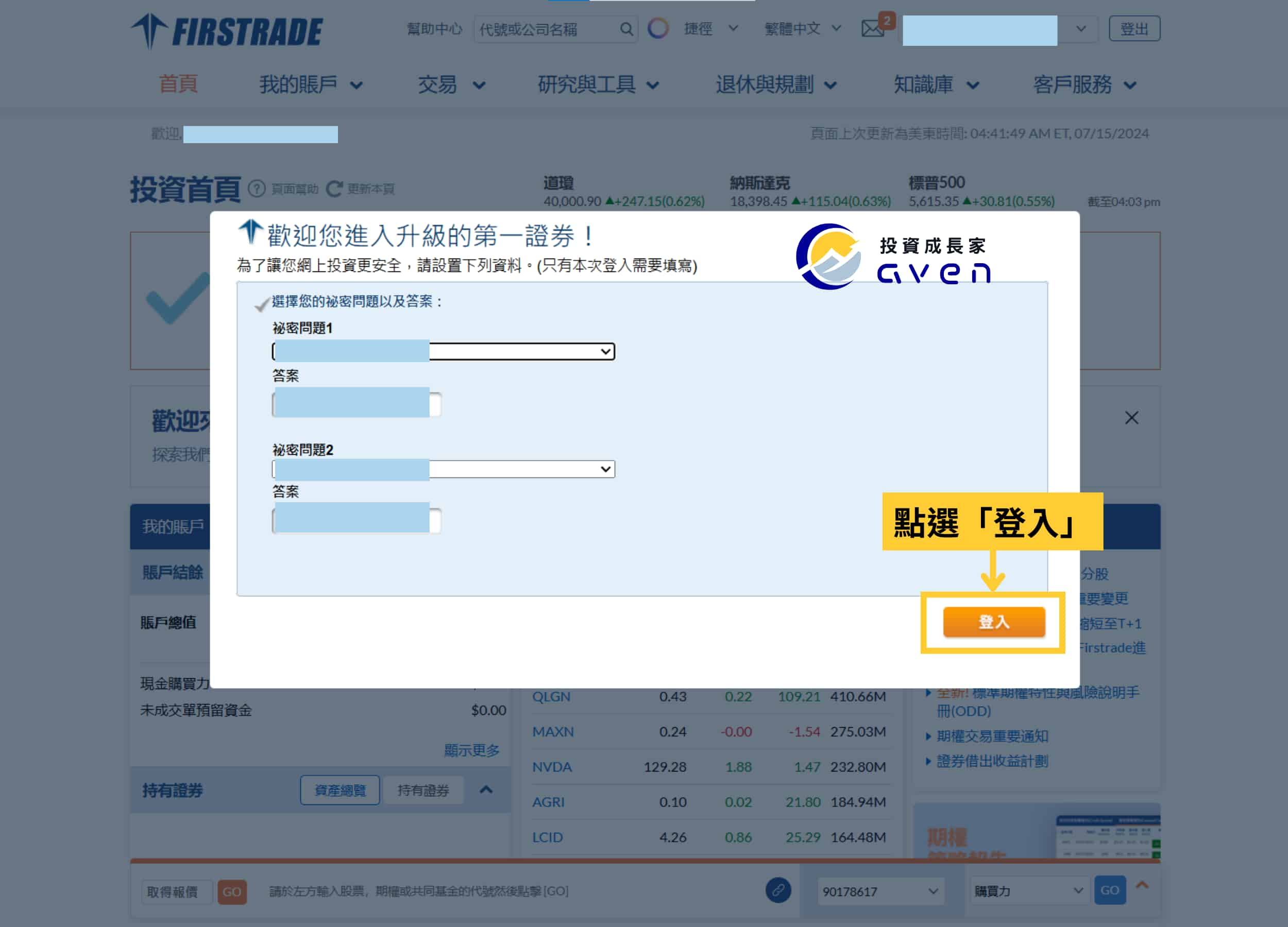1288x927 pixels.
Task: Click the 我的賬戶 panel header
Action: click(173, 527)
